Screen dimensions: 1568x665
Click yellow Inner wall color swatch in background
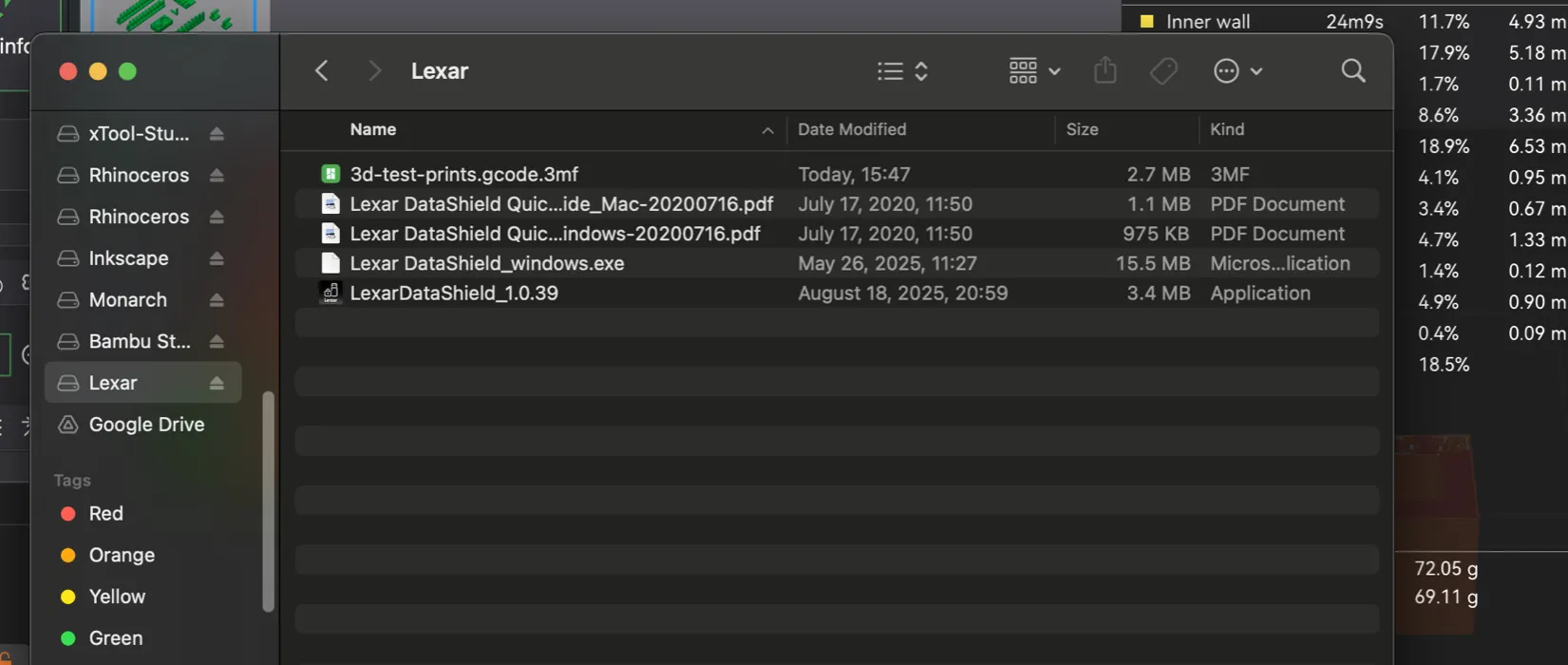(1146, 21)
